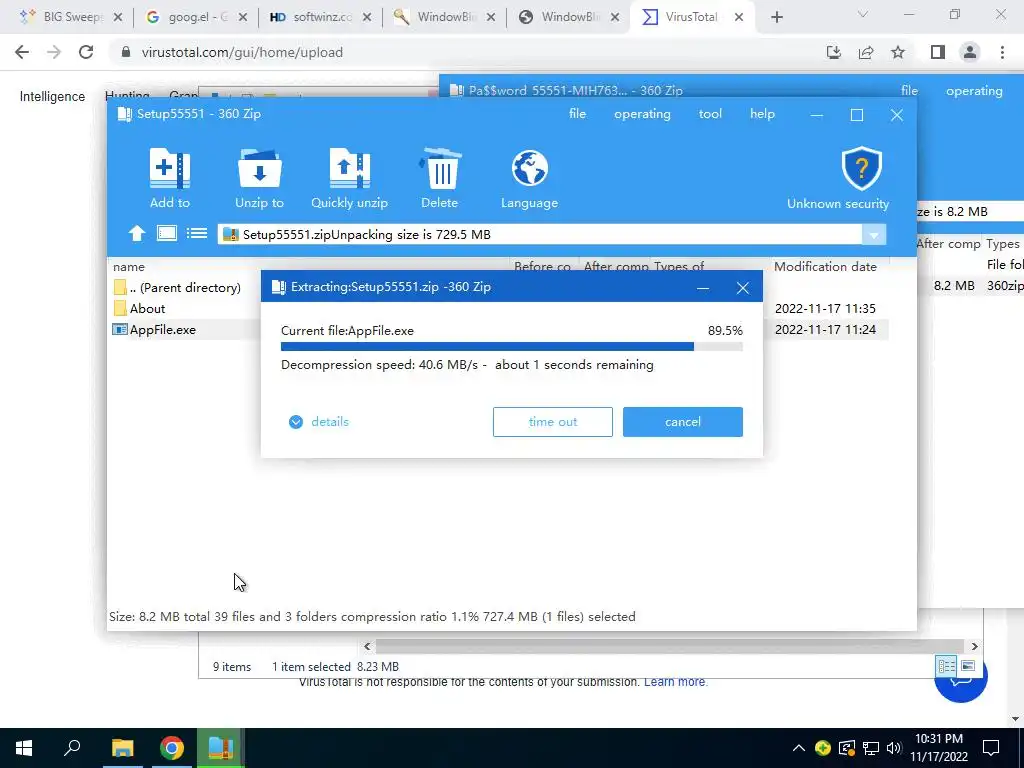Click the time out button
The width and height of the screenshot is (1024, 768).
(552, 422)
